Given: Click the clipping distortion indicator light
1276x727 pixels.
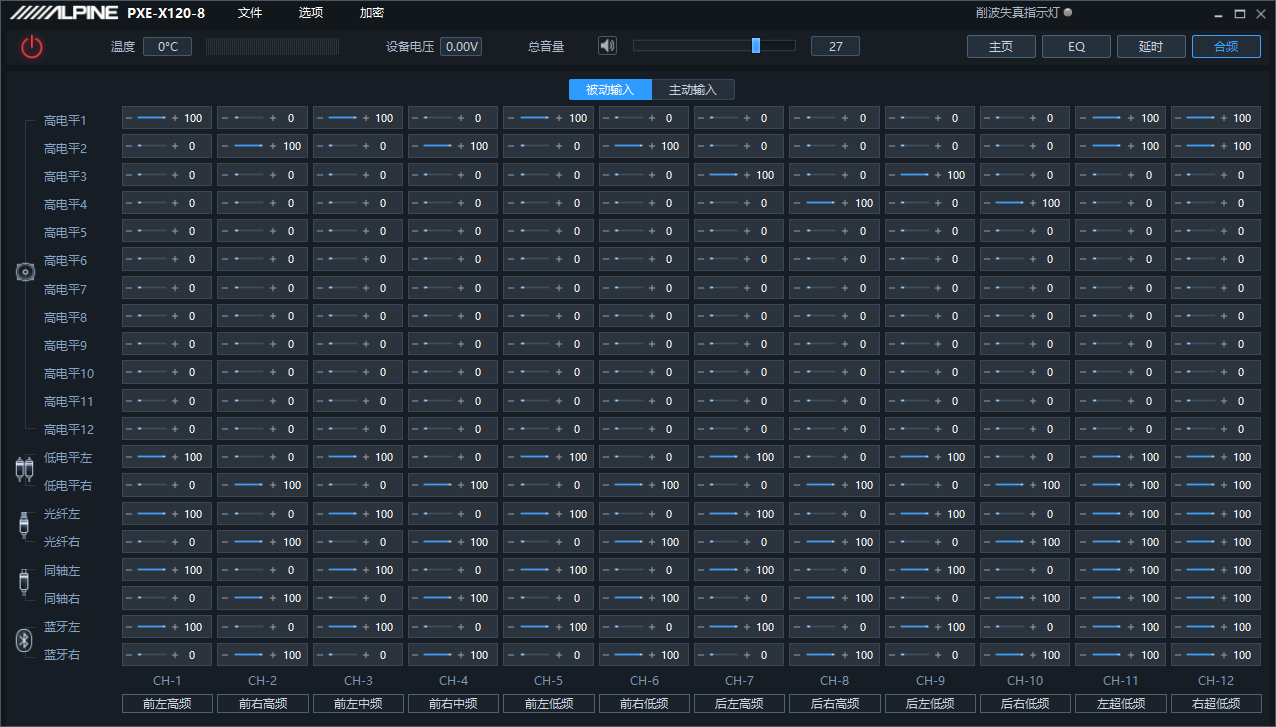Looking at the screenshot, I should pyautogui.click(x=1068, y=13).
